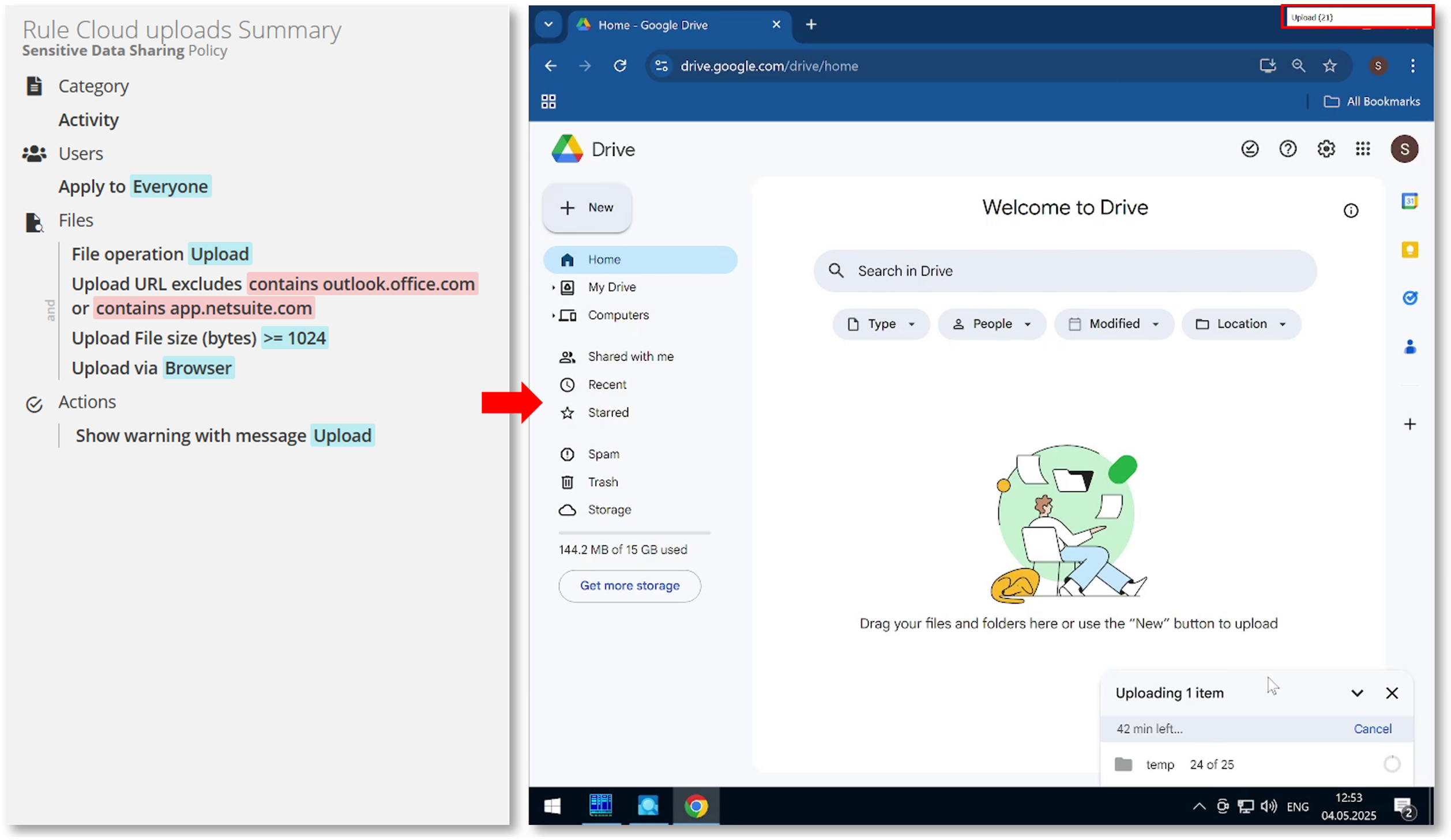Click the browser forward arrow
The height and width of the screenshot is (840, 1451).
click(x=584, y=66)
